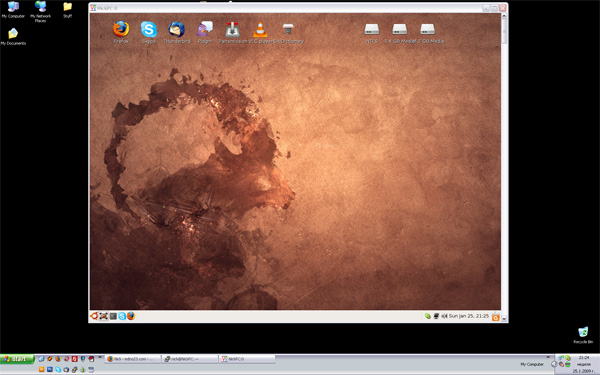The width and height of the screenshot is (600, 375).
Task: Open the Recycle Bin desktop icon
Action: (x=583, y=335)
